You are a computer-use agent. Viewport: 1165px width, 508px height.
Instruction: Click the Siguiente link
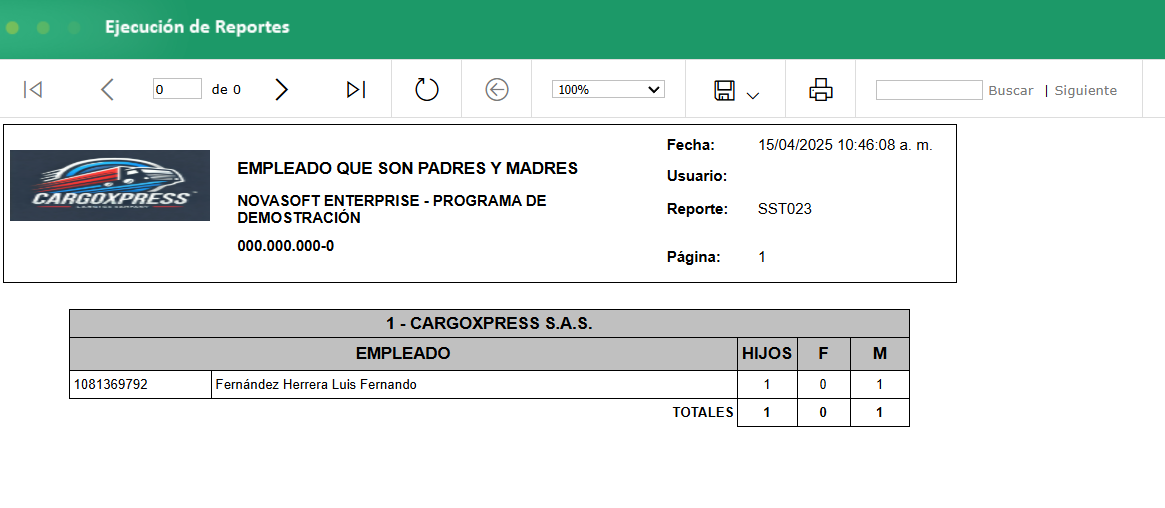[1086, 91]
